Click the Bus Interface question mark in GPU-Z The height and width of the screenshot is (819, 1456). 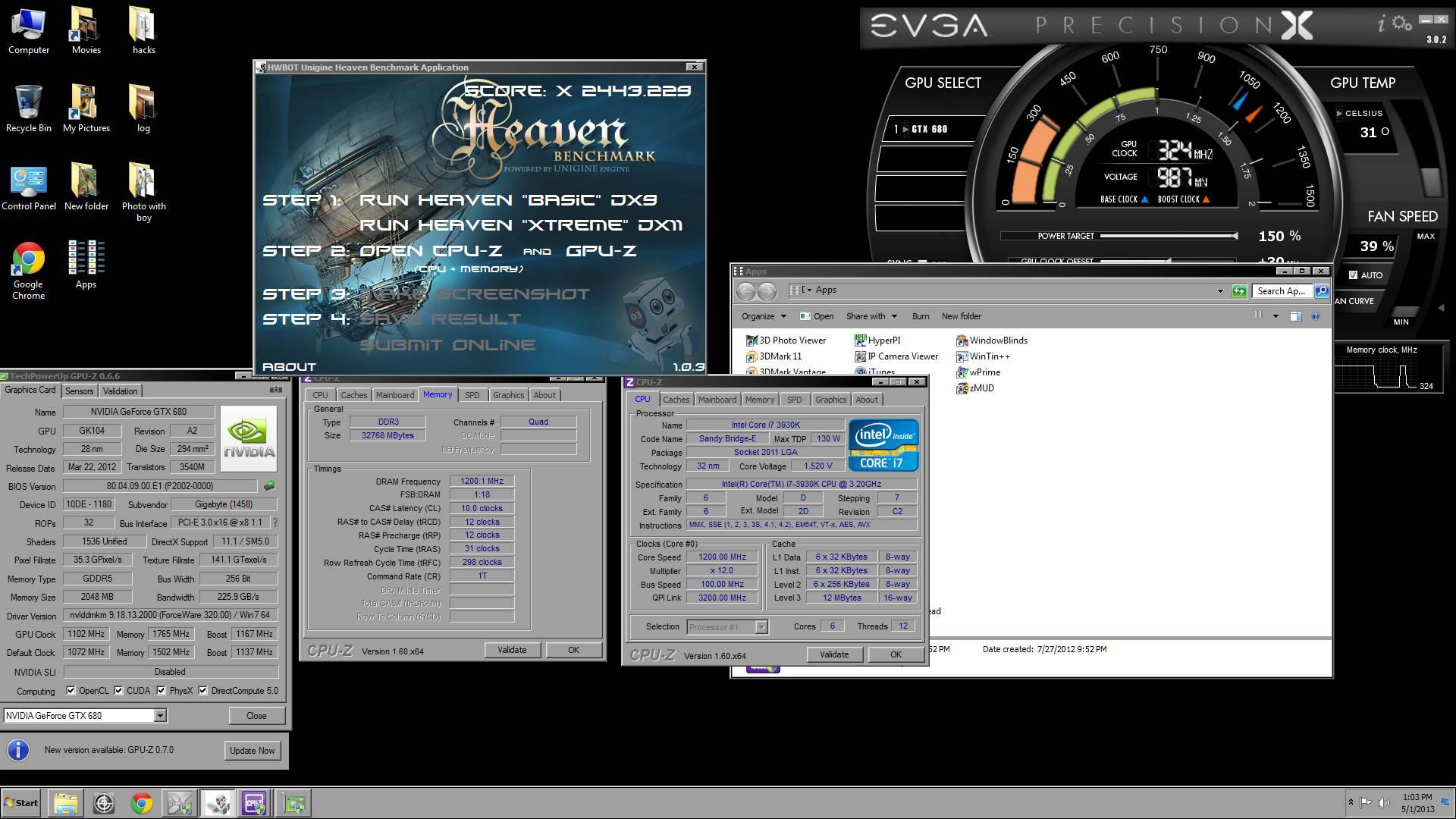coord(275,522)
